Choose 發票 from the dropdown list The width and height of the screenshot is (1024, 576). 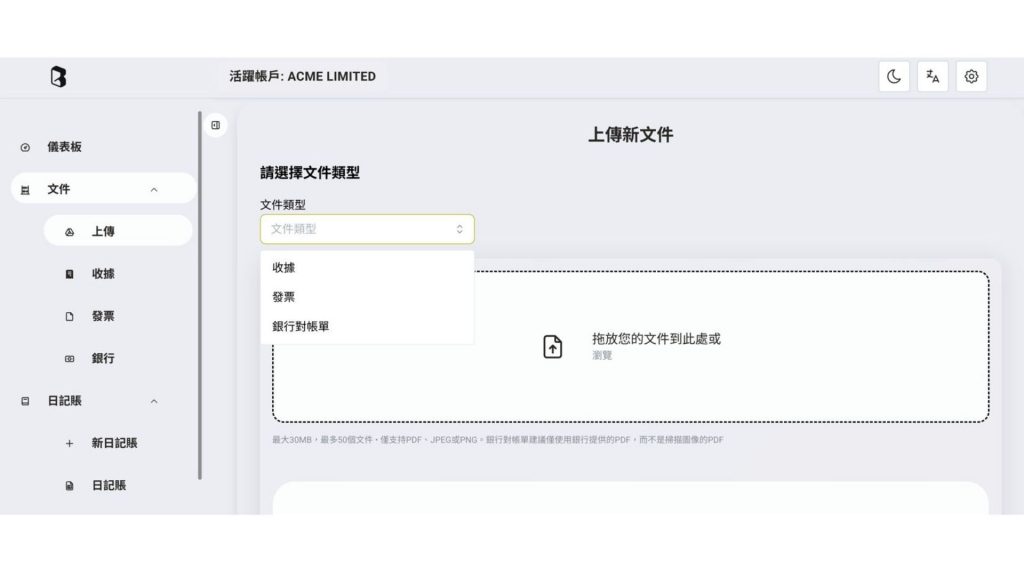tap(367, 297)
